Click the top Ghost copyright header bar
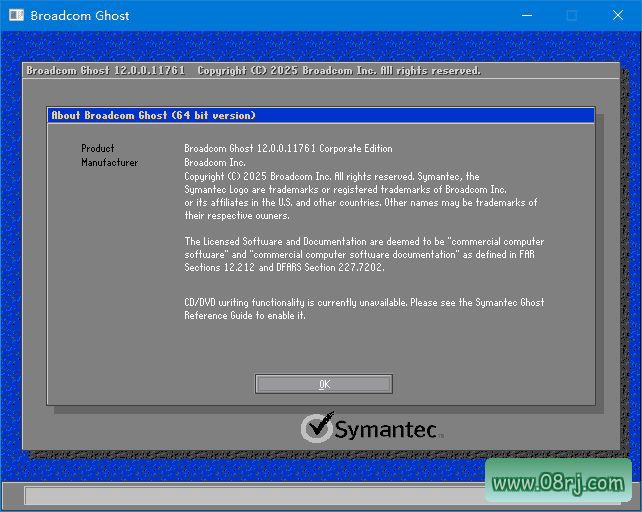The height and width of the screenshot is (512, 642). pyautogui.click(x=320, y=71)
